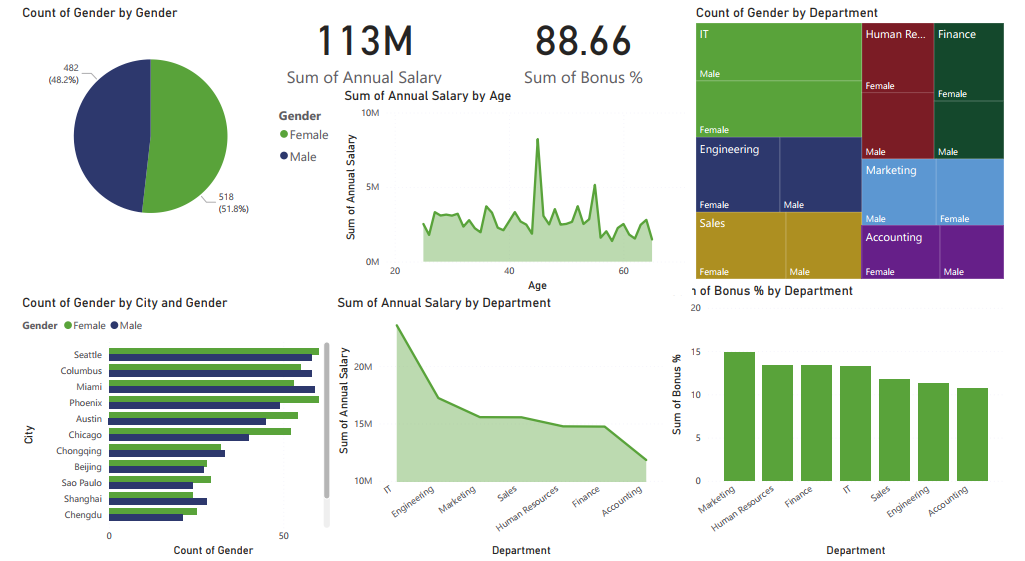Click the Seattle label on the city axis
The image size is (1025, 561).
pyautogui.click(x=87, y=355)
